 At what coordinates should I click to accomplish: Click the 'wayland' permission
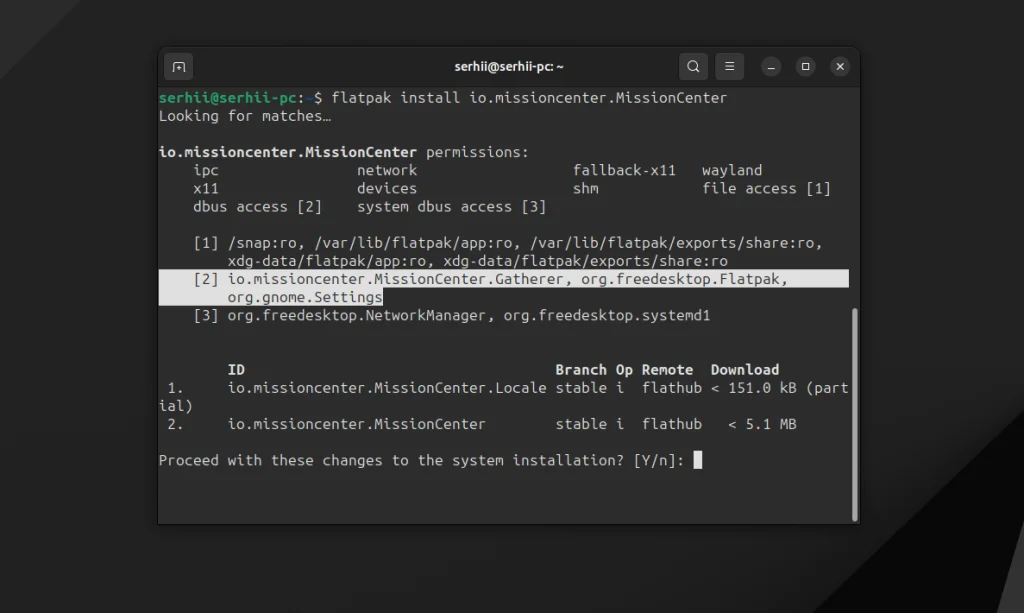pyautogui.click(x=732, y=170)
